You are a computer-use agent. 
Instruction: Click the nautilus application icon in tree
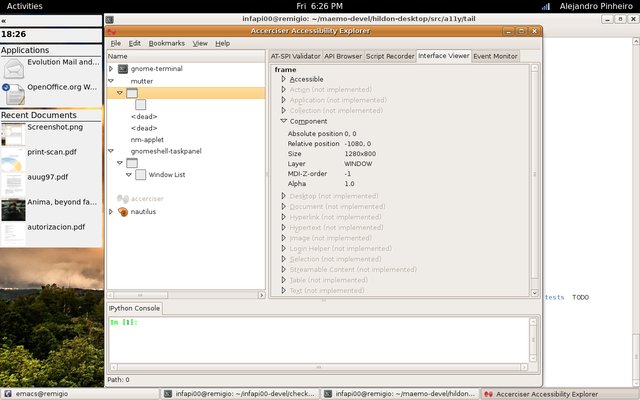tap(123, 212)
